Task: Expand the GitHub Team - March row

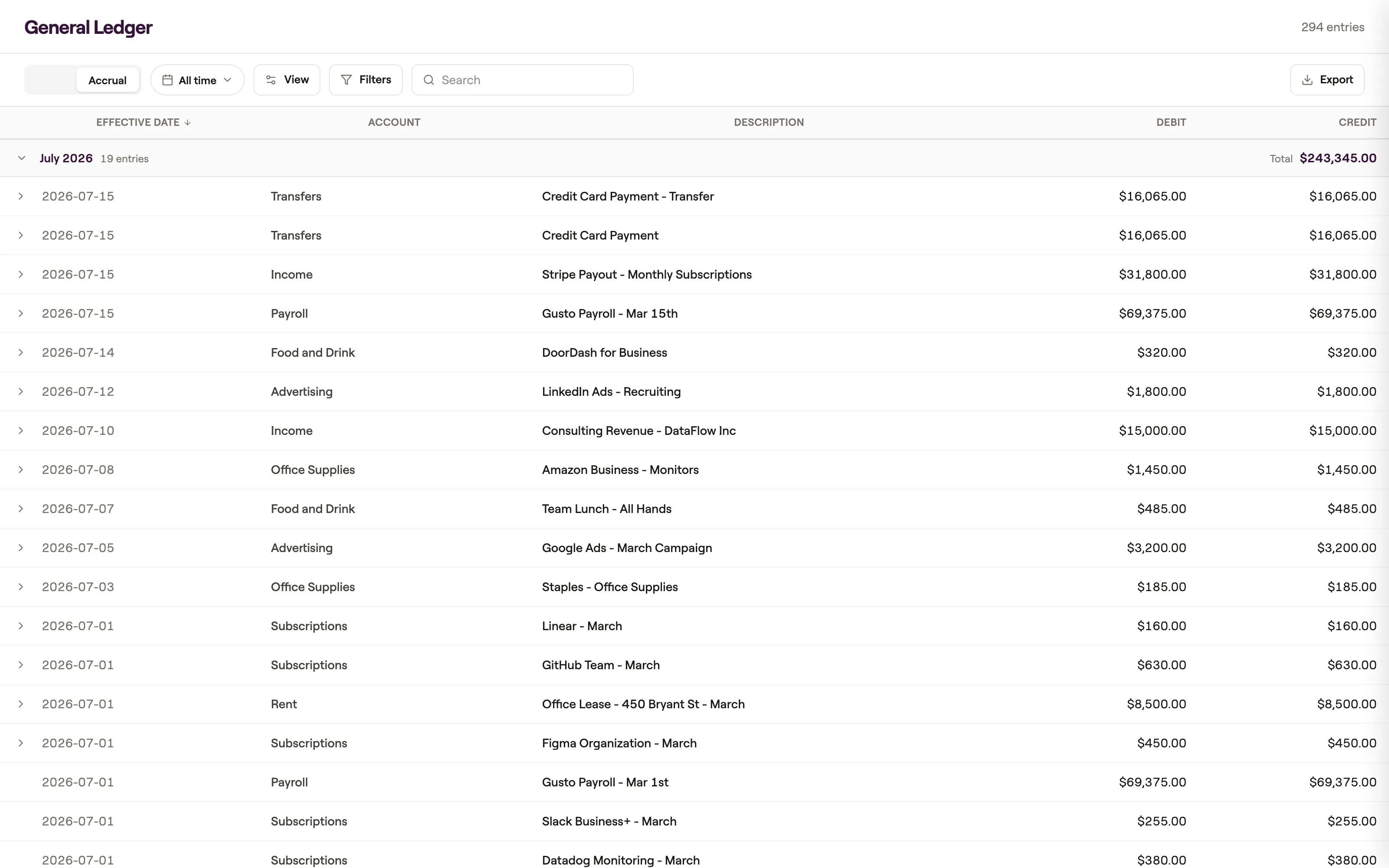Action: pyautogui.click(x=21, y=665)
